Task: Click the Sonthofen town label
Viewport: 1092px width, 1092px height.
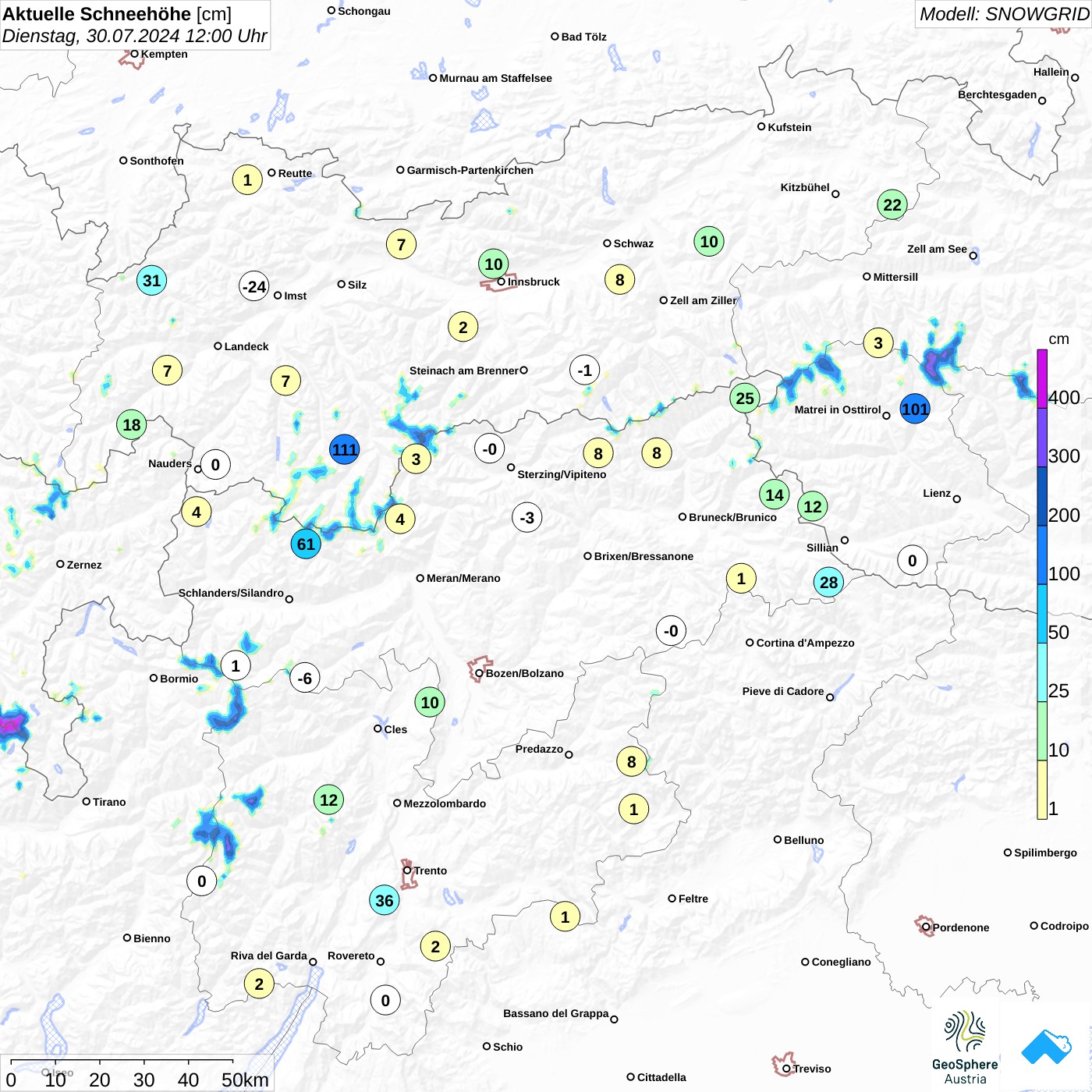Action: (157, 161)
